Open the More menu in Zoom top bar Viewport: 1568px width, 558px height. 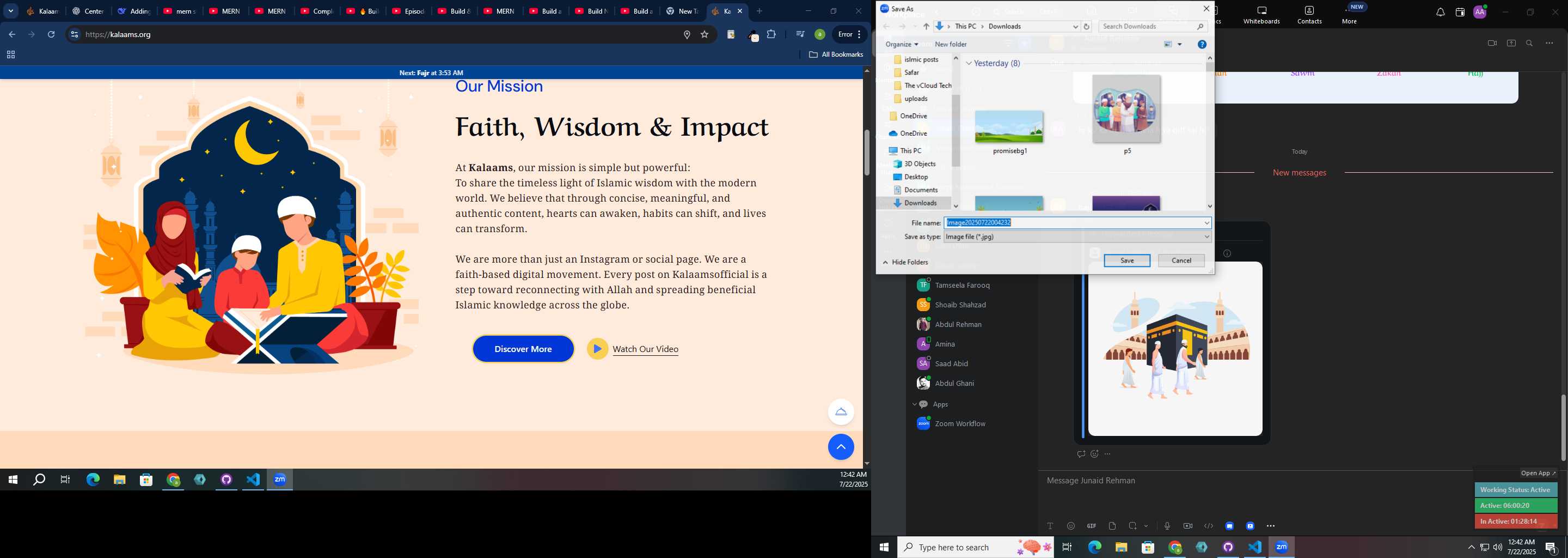(x=1350, y=15)
